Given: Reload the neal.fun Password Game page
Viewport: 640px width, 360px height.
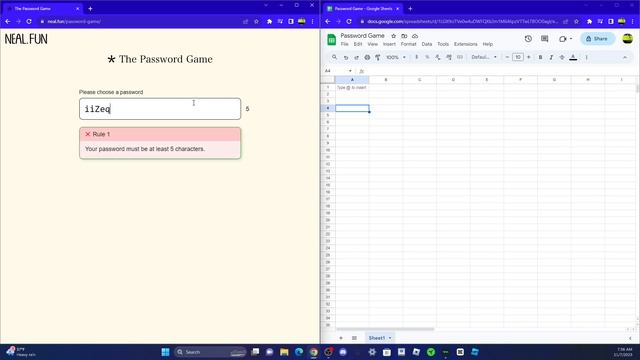Looking at the screenshot, I should 29,21.
